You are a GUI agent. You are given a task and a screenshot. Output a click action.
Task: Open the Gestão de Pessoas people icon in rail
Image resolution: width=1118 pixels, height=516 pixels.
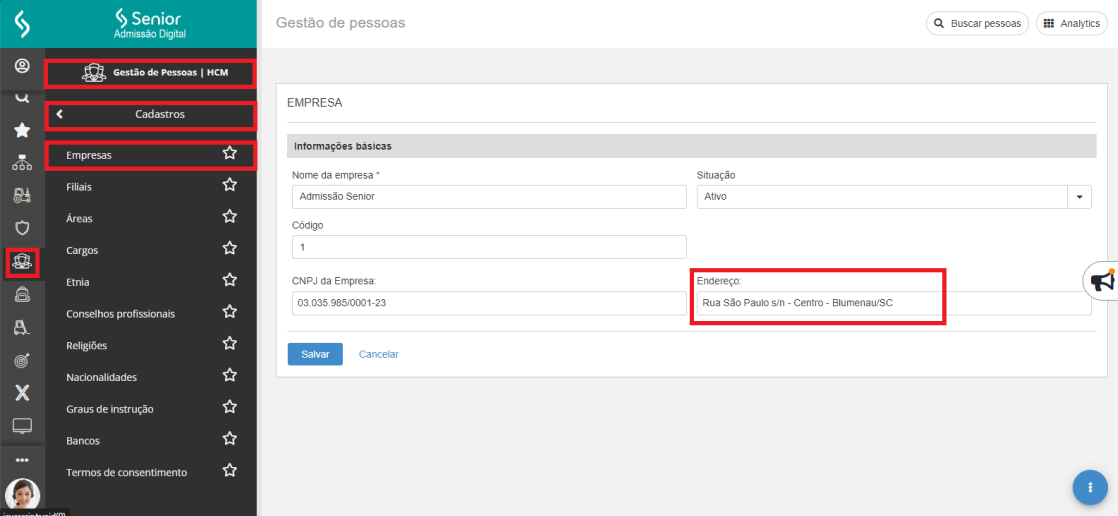pos(22,262)
